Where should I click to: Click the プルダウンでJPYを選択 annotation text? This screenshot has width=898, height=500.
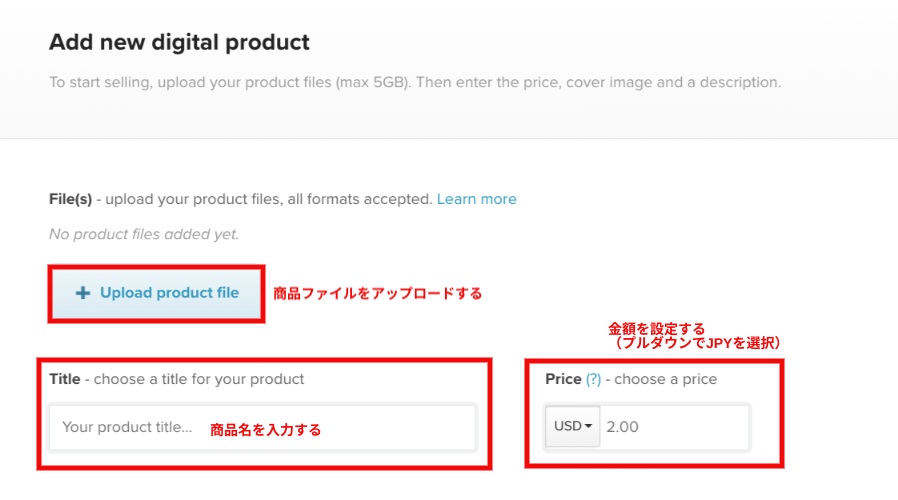698,343
